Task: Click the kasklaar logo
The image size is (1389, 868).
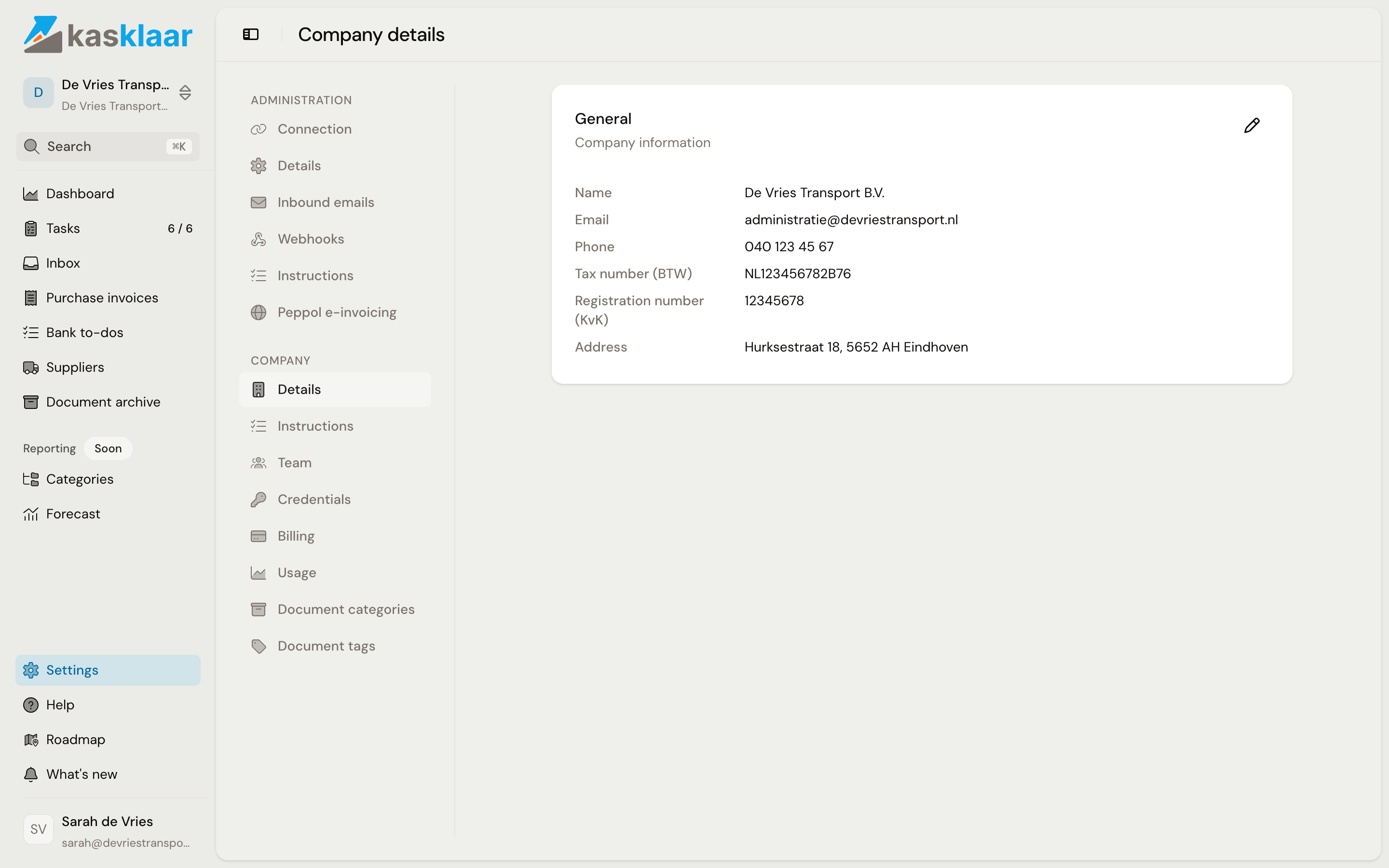Action: coord(108,34)
